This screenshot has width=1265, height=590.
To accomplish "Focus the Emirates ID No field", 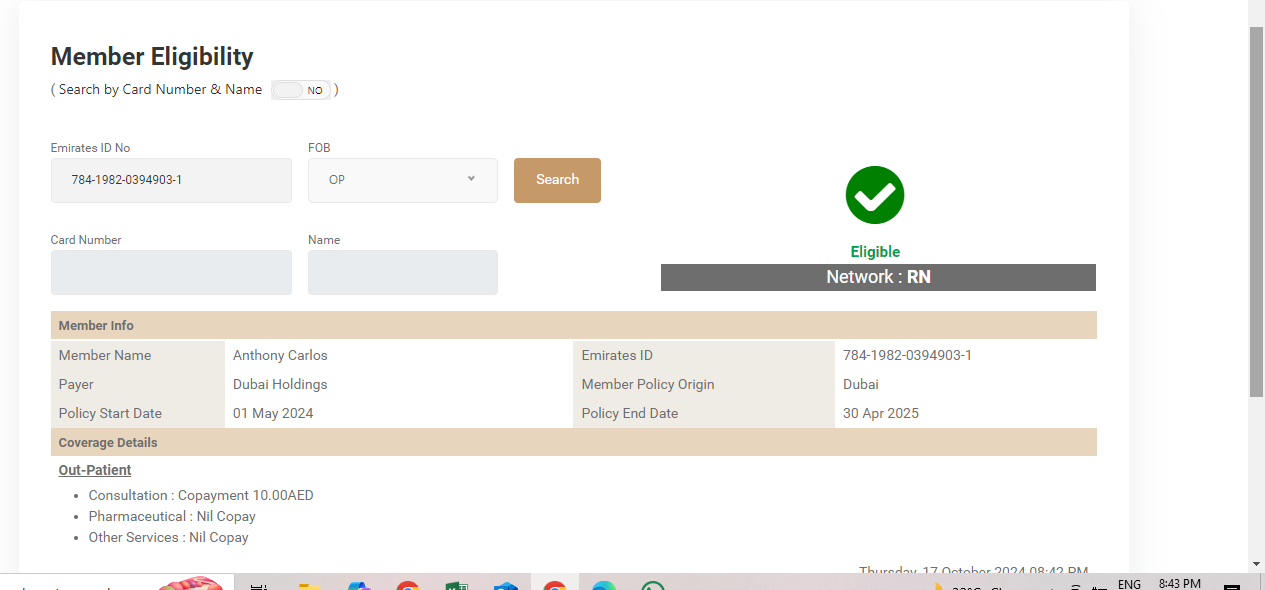I will tap(171, 180).
